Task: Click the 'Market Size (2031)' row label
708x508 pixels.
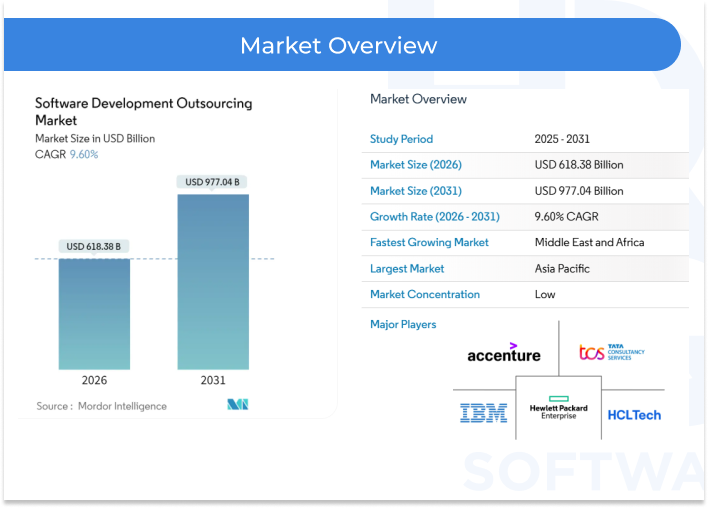Action: click(416, 191)
